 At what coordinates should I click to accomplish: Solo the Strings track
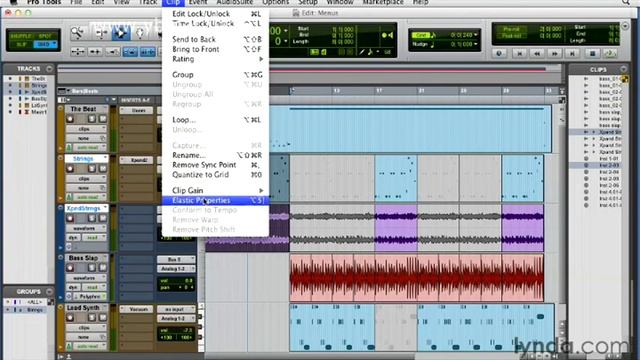[x=92, y=169]
